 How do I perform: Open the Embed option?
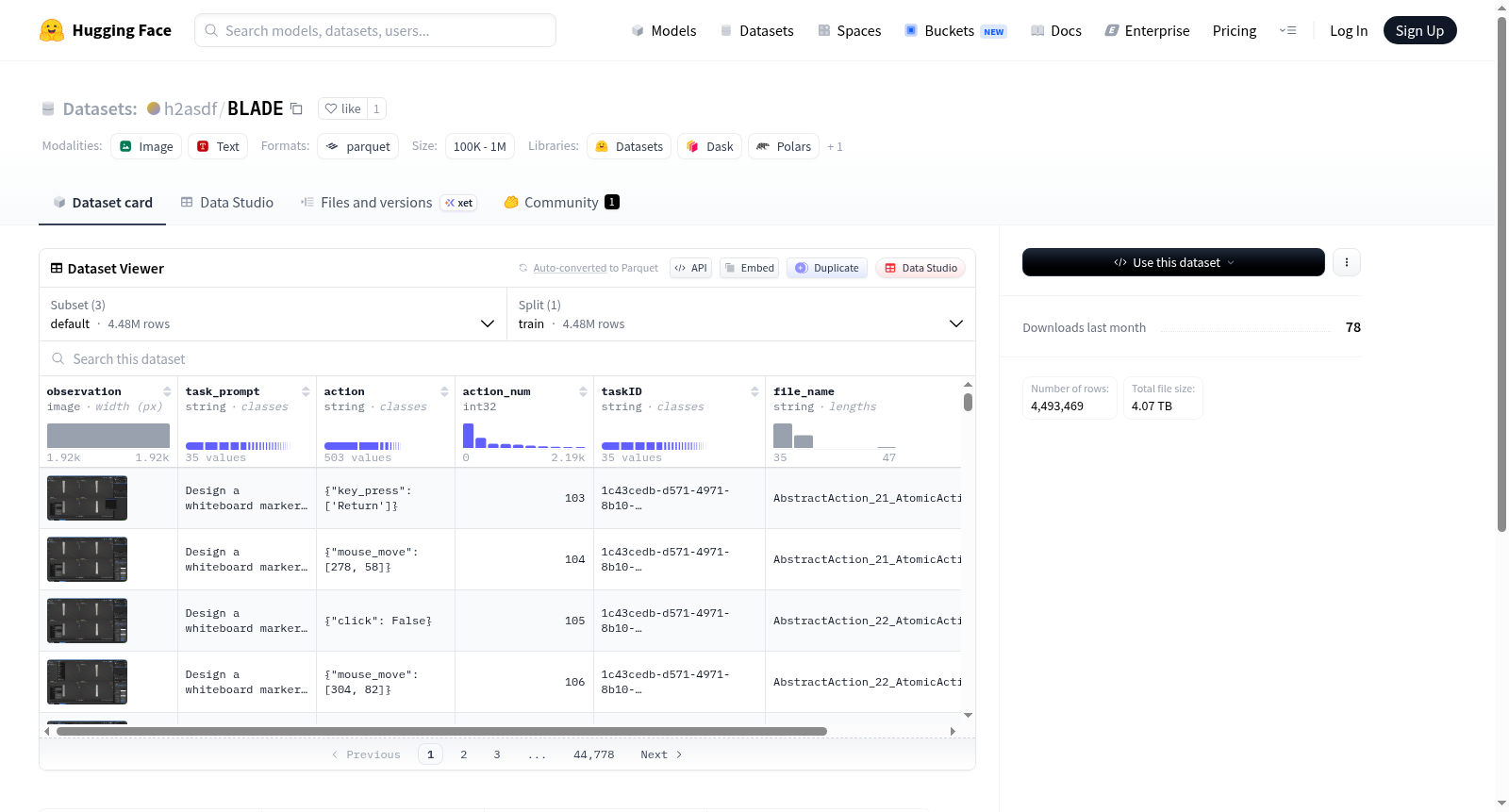(x=748, y=268)
